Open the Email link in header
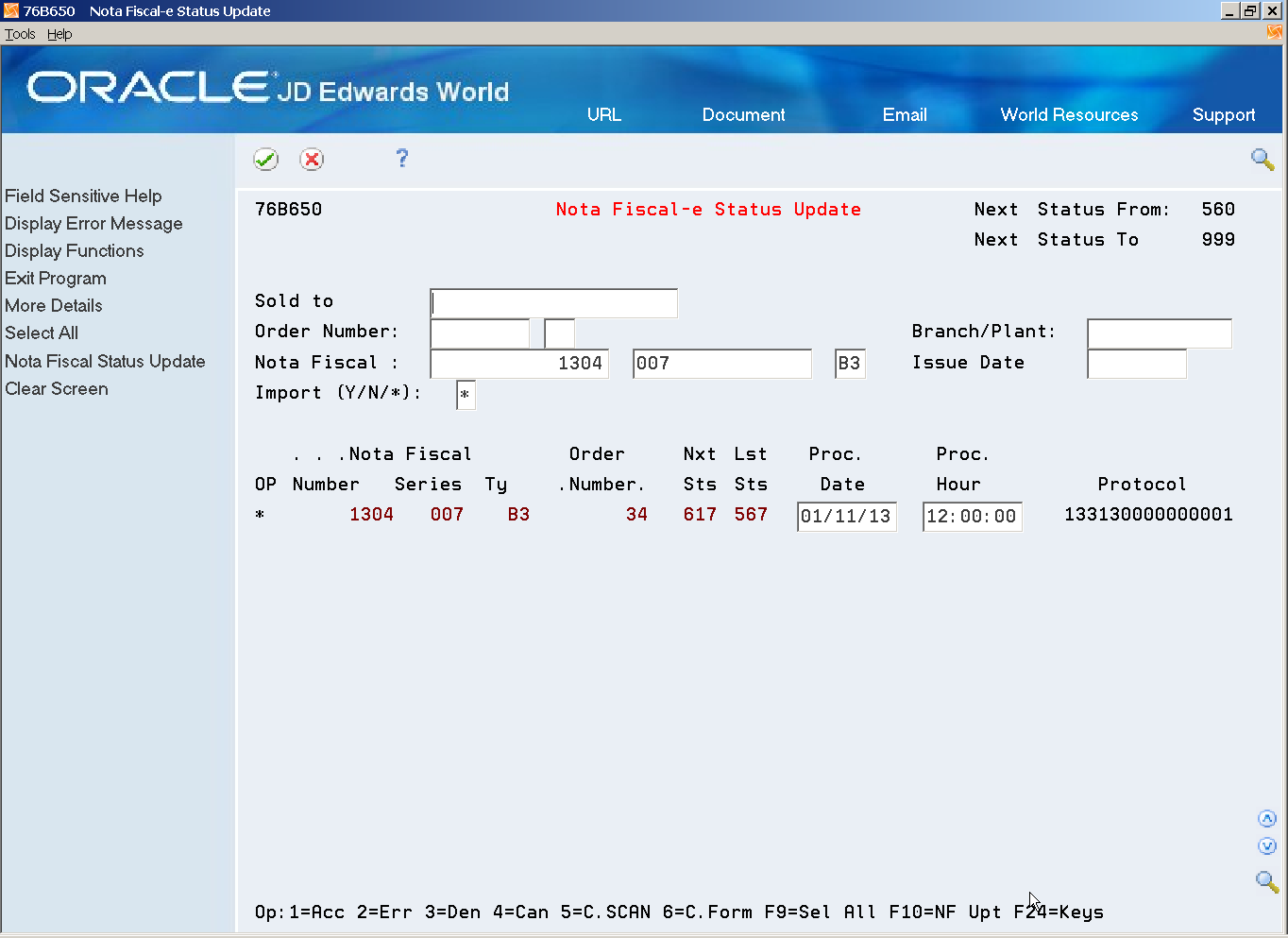Viewport: 1288px width, 938px height. [x=905, y=114]
